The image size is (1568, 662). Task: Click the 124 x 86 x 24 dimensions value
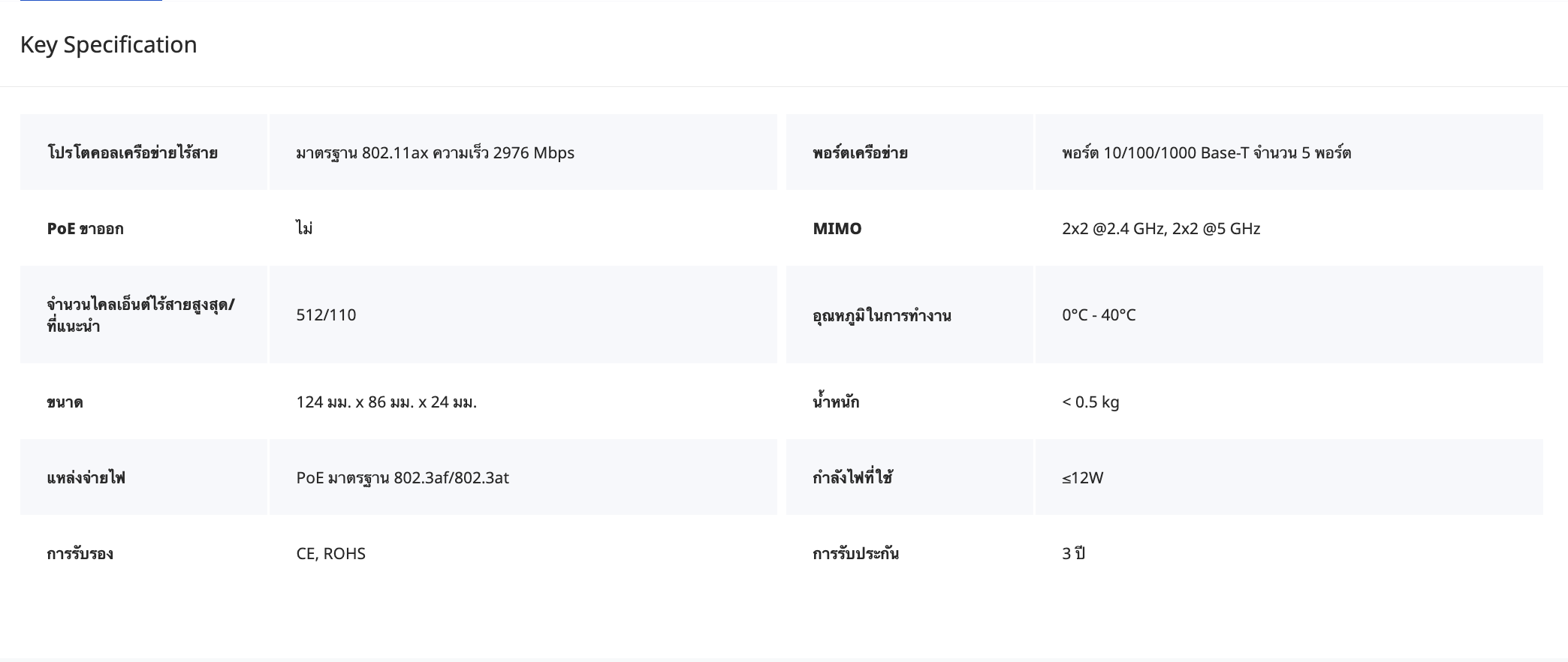(x=386, y=402)
